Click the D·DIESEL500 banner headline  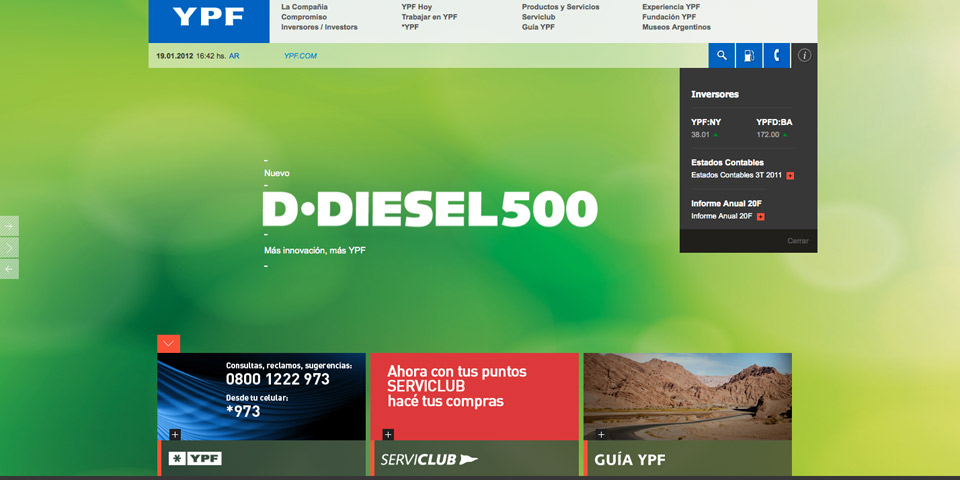(x=430, y=209)
